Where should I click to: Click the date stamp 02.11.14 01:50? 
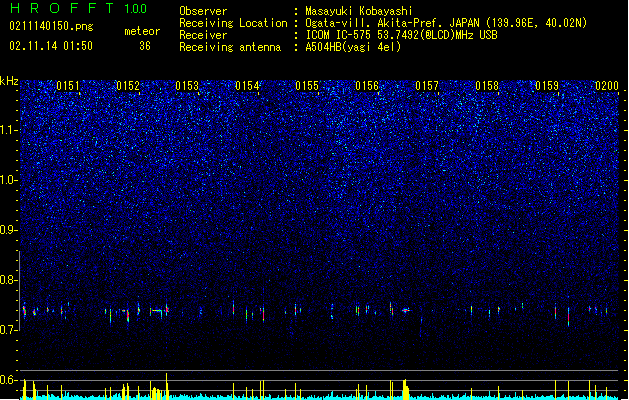click(51, 46)
